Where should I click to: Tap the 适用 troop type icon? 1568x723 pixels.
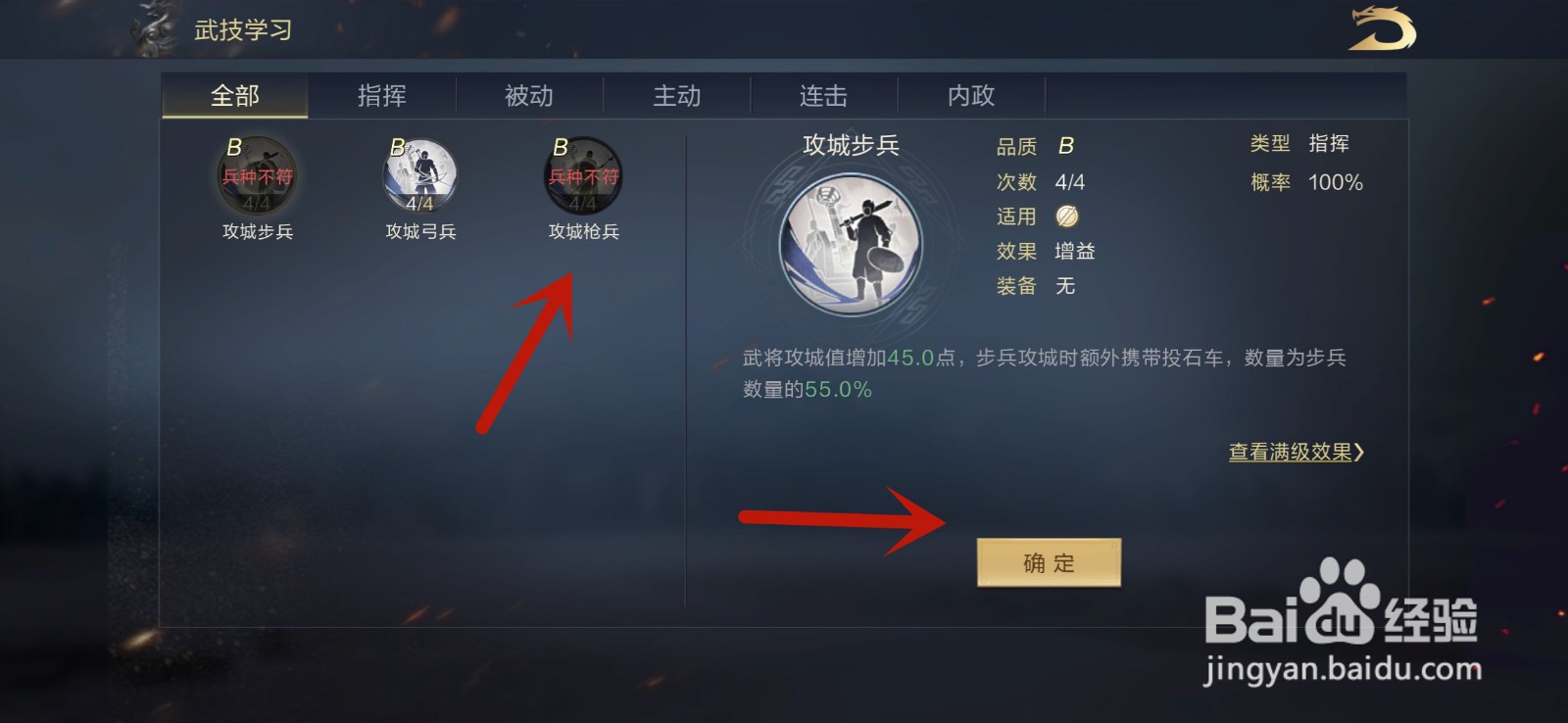(1067, 217)
